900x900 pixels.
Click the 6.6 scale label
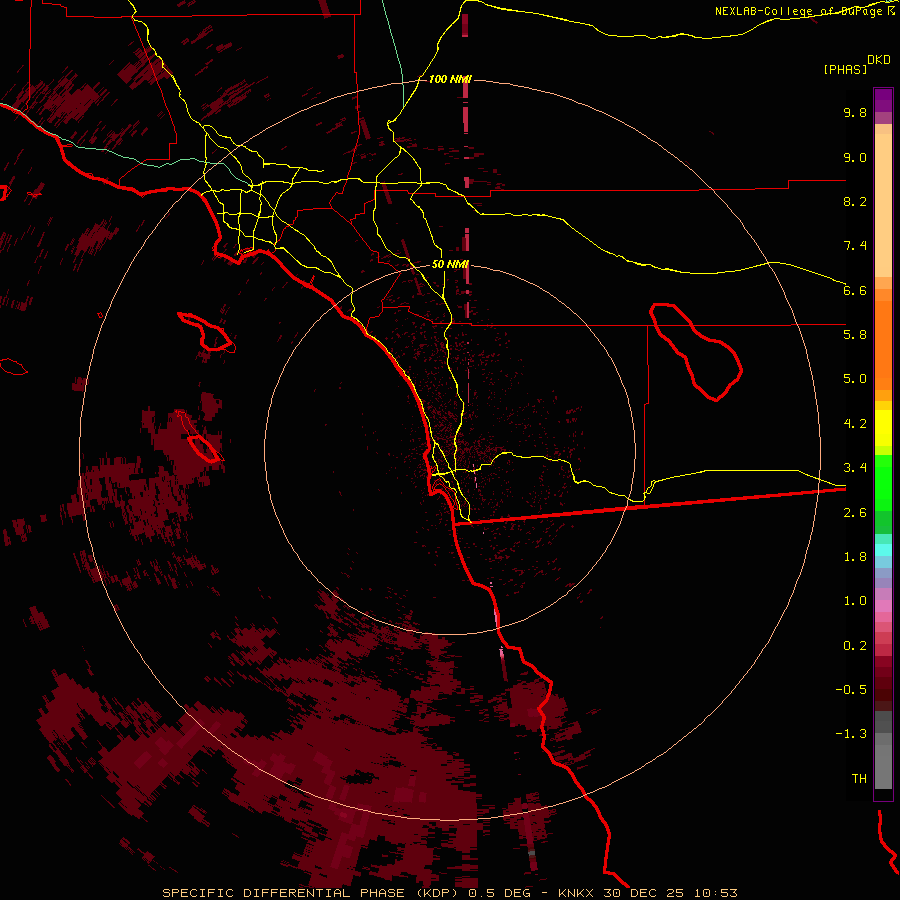click(855, 290)
